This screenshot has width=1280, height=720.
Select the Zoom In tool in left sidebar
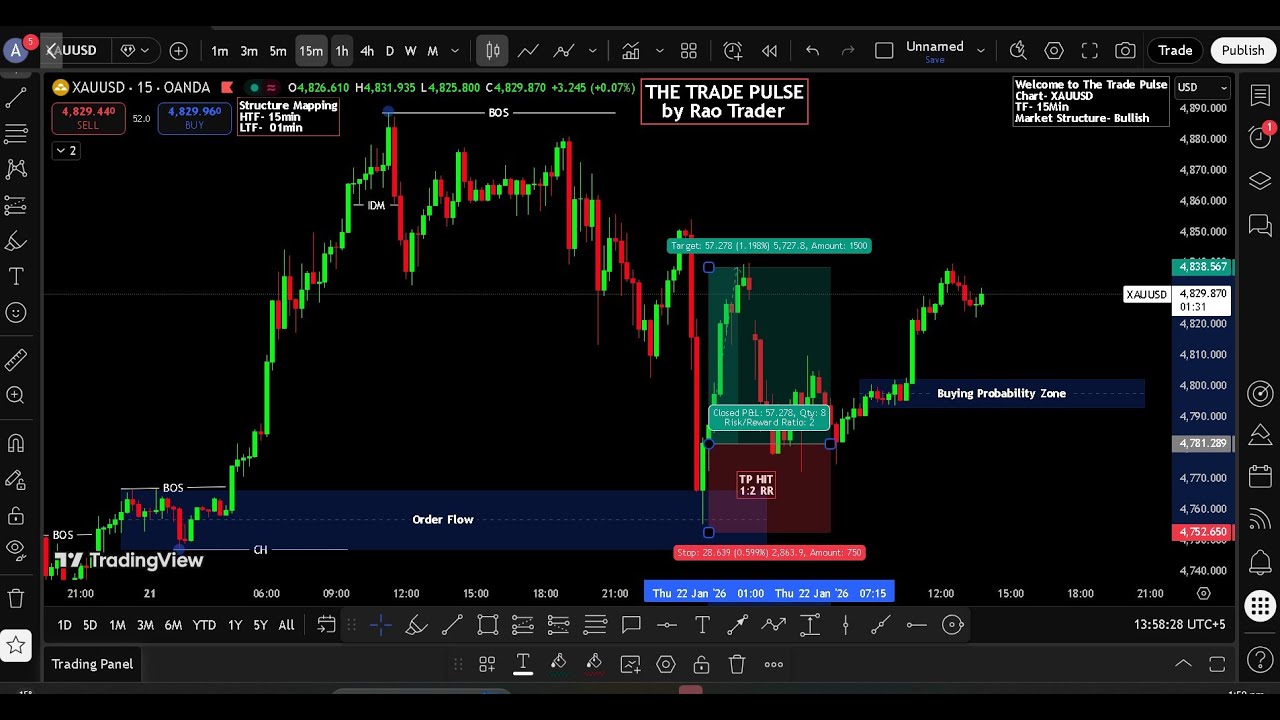click(x=16, y=395)
